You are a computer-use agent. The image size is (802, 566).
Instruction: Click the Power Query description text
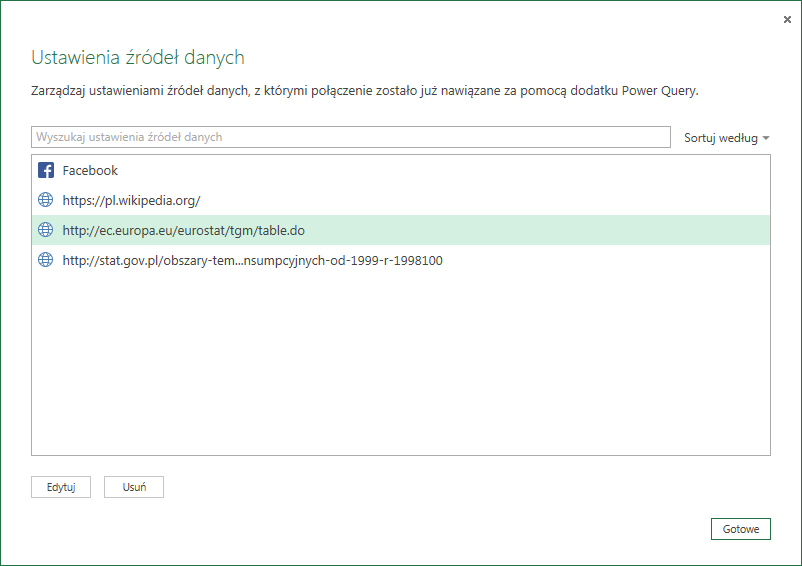tap(365, 91)
